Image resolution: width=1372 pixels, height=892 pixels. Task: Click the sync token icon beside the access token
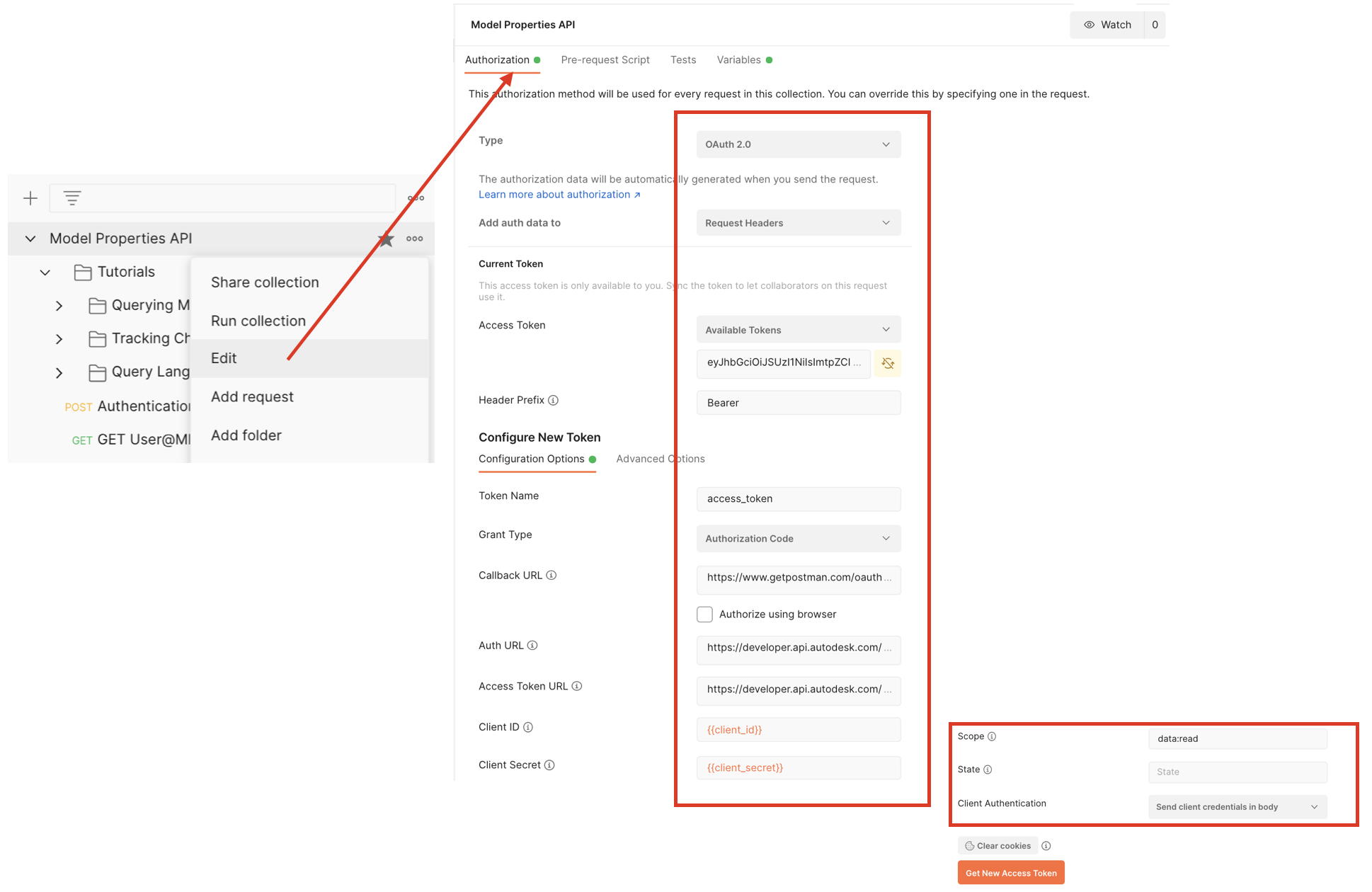point(888,363)
